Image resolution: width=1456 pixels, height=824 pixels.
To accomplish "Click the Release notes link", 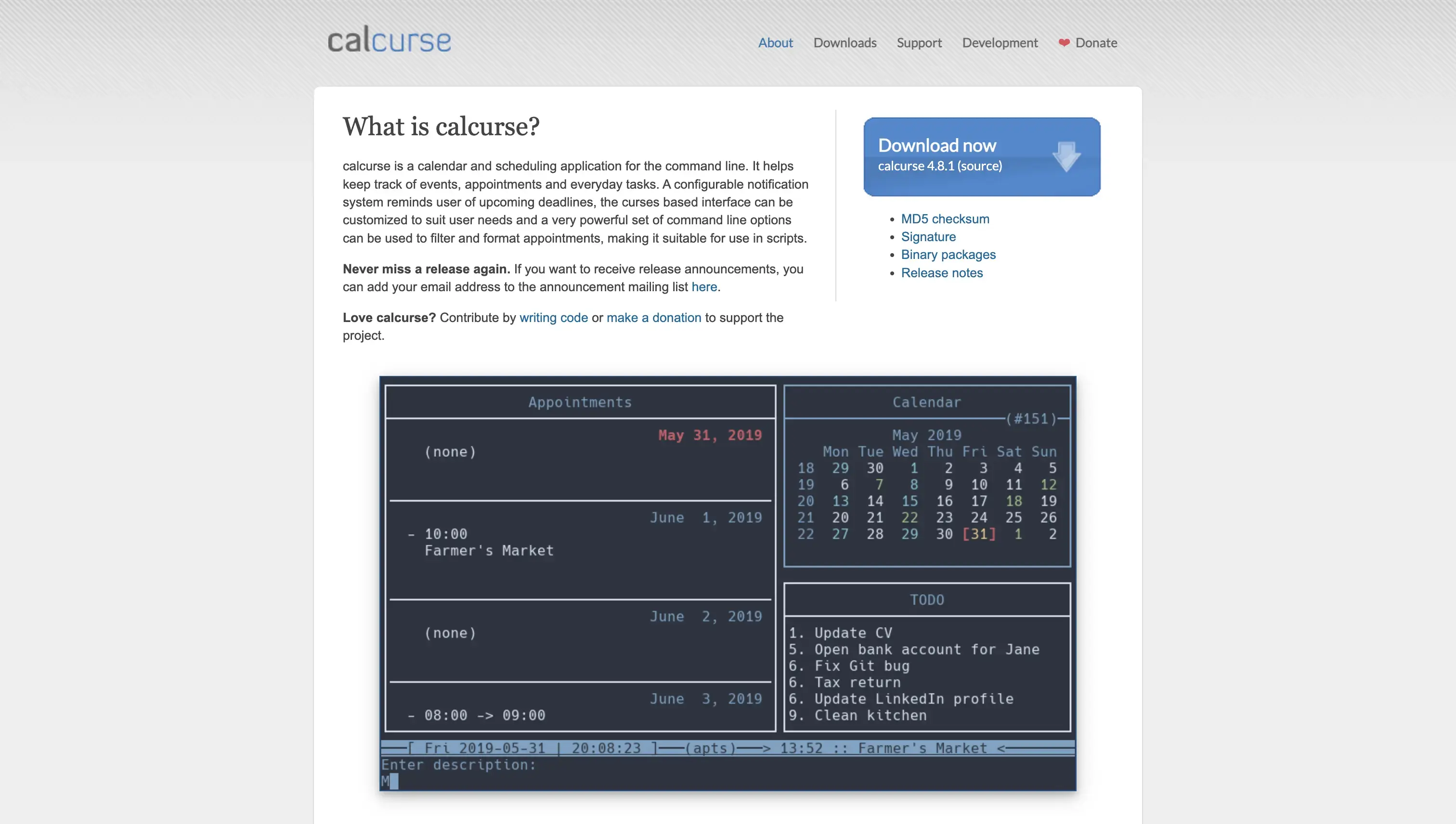I will point(942,273).
